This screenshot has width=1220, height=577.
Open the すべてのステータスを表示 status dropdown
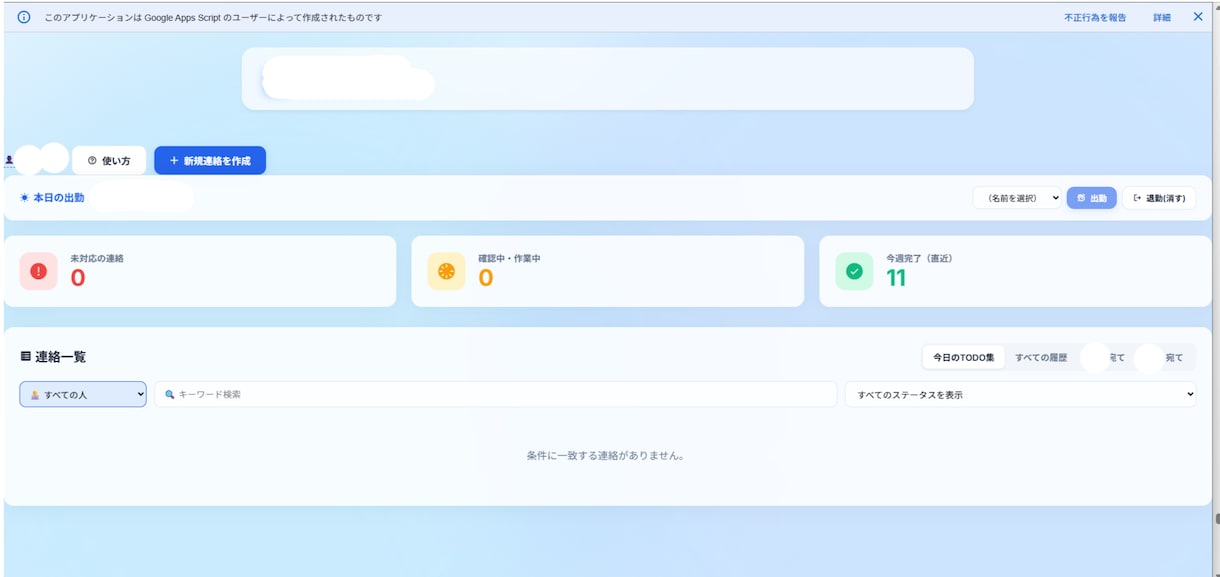click(1020, 394)
